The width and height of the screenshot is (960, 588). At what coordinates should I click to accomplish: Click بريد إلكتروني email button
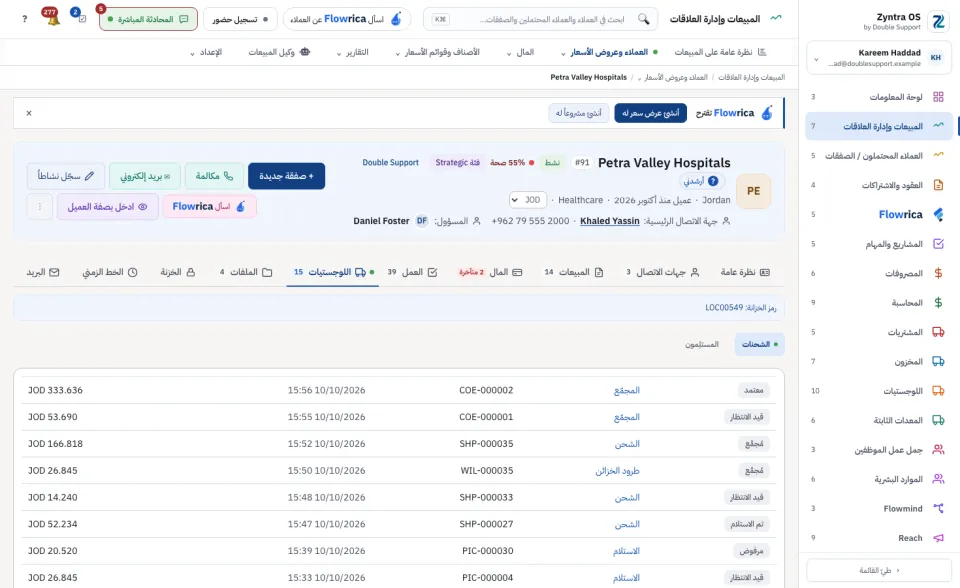pos(145,176)
